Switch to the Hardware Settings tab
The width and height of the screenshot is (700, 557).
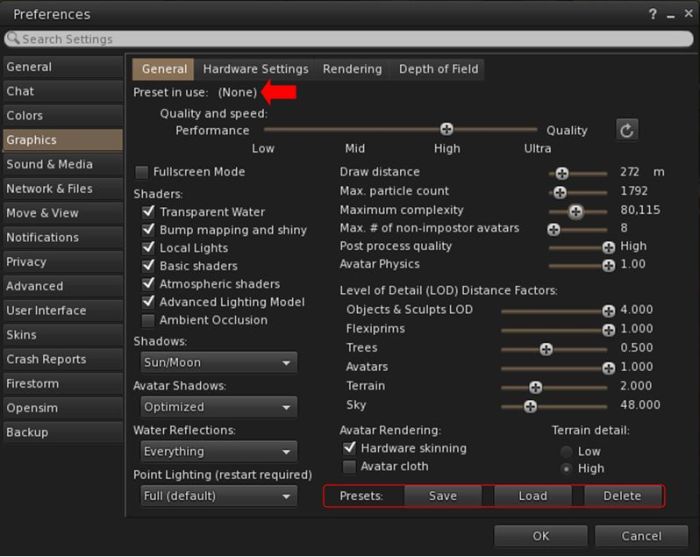click(x=255, y=69)
